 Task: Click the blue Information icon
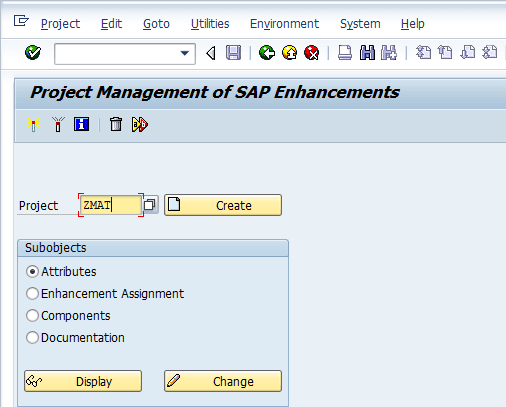81,124
